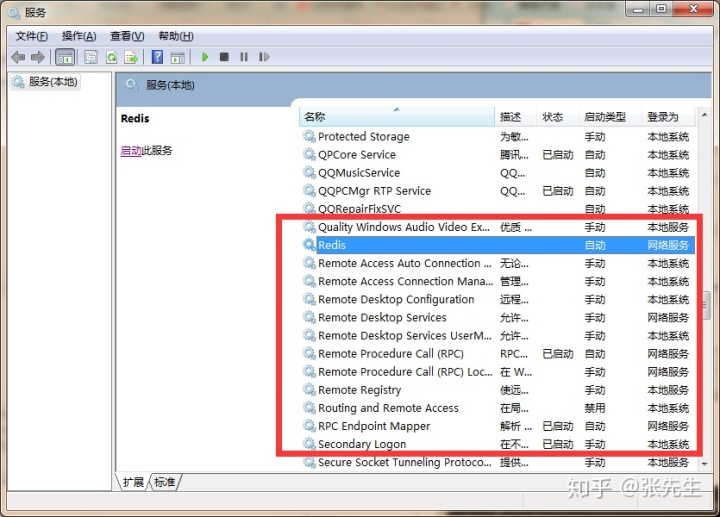Restart the service with the restart icon
This screenshot has height=517, width=720.
pyautogui.click(x=264, y=57)
